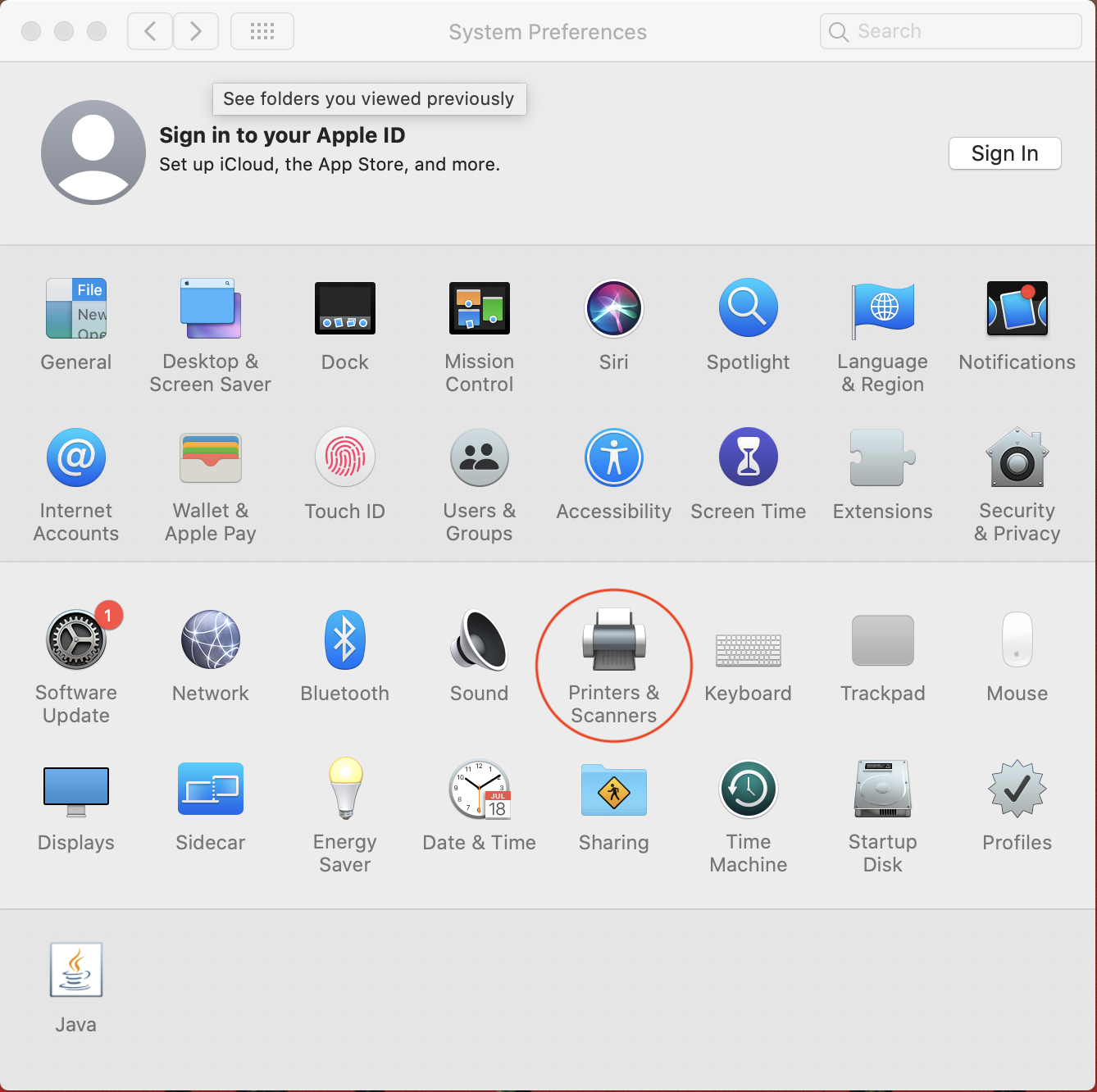Click the Apple ID avatar picture
The image size is (1097, 1092).
point(93,152)
